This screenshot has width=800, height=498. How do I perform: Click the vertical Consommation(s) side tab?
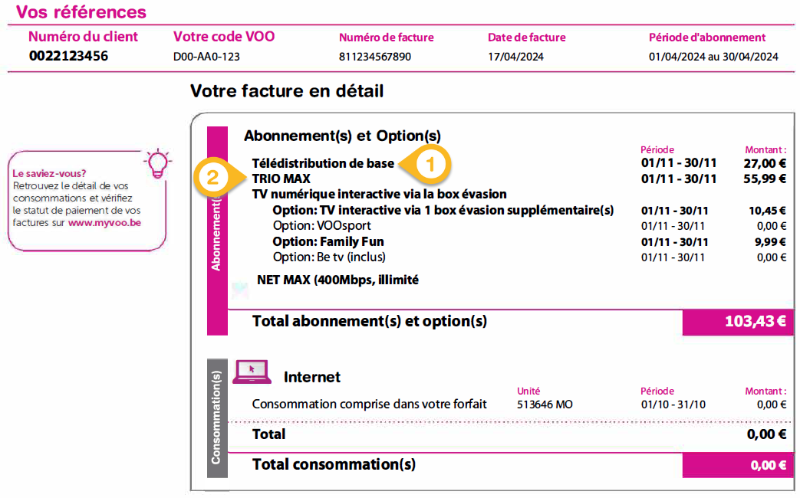(218, 420)
